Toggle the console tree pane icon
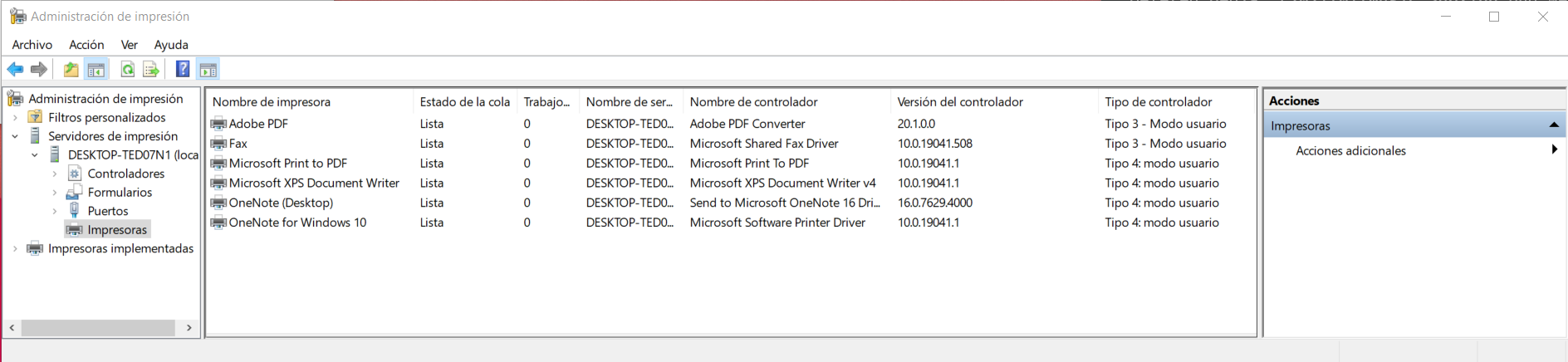This screenshot has height=362, width=1568. 96,70
